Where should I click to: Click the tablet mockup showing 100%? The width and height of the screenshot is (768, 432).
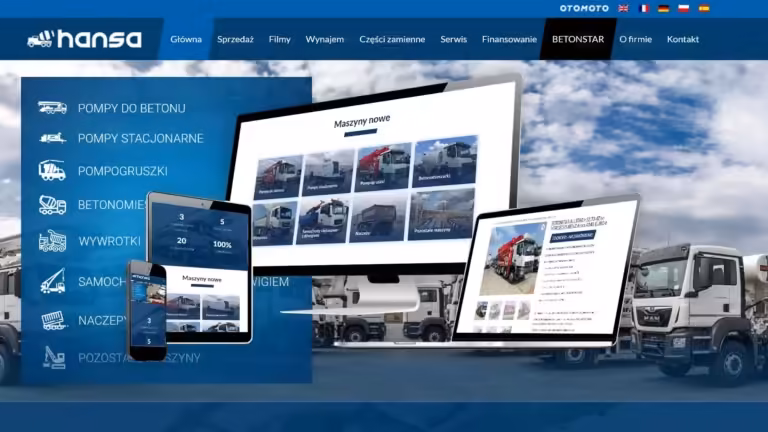[x=200, y=267]
